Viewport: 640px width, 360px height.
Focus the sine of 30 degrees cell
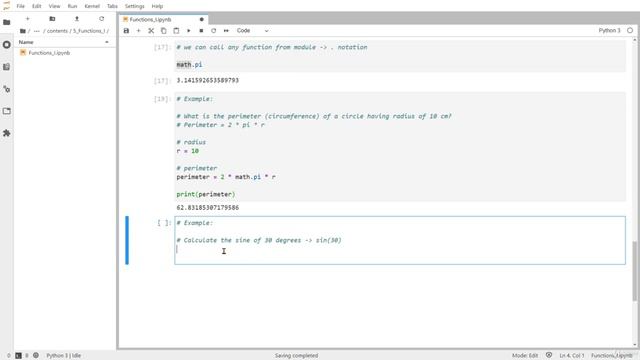click(400, 240)
